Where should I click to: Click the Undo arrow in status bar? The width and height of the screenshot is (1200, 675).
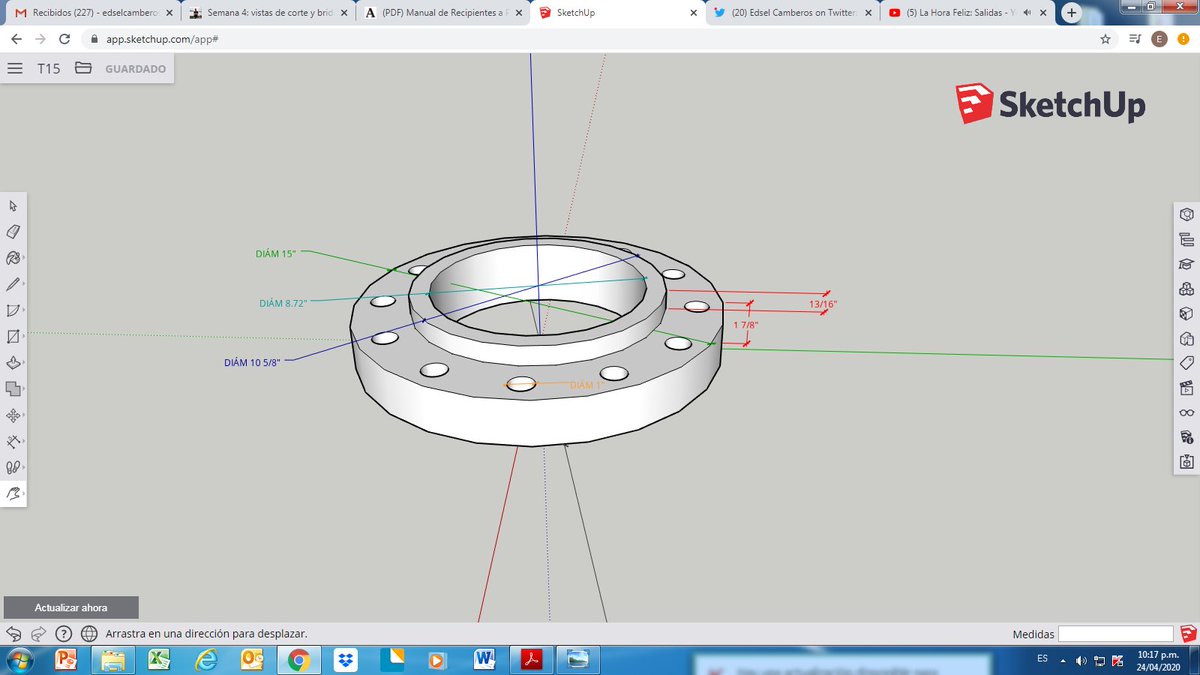coord(14,633)
